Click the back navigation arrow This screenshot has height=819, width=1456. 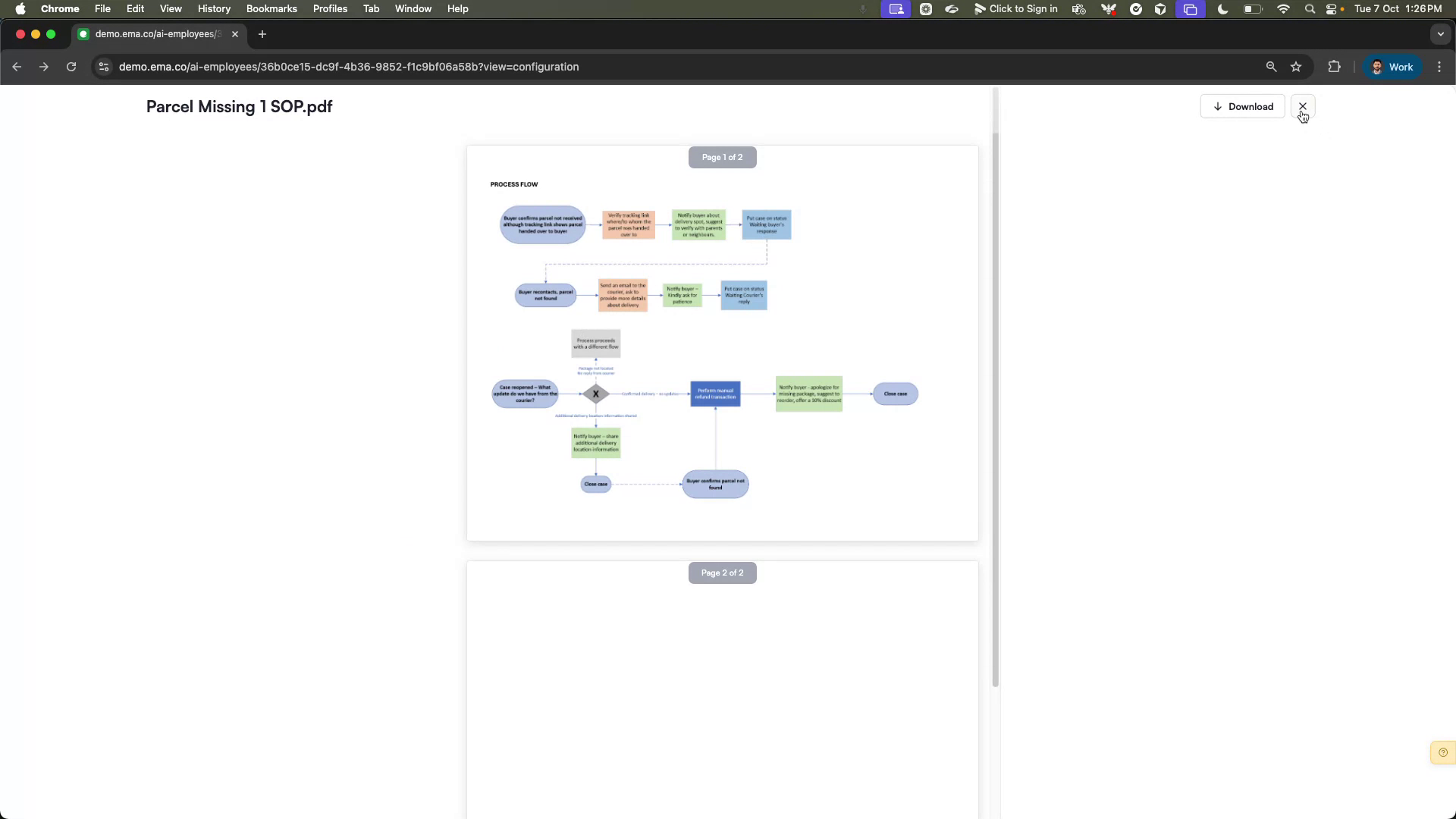point(17,67)
